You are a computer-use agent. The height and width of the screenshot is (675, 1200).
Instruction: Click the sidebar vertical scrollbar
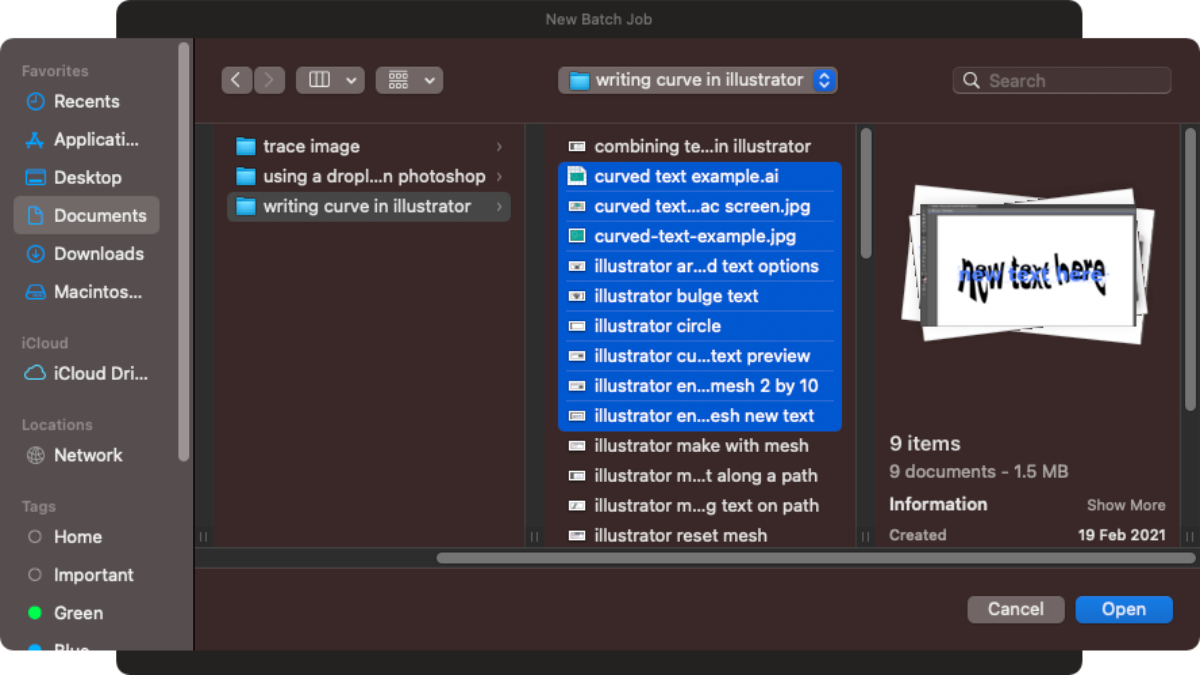184,250
